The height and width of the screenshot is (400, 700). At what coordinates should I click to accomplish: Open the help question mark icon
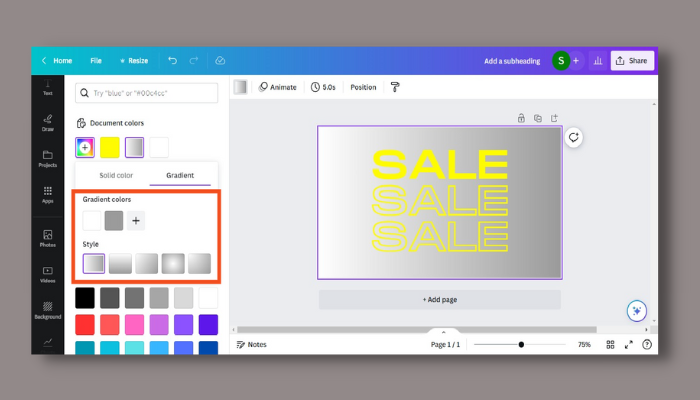click(x=647, y=345)
